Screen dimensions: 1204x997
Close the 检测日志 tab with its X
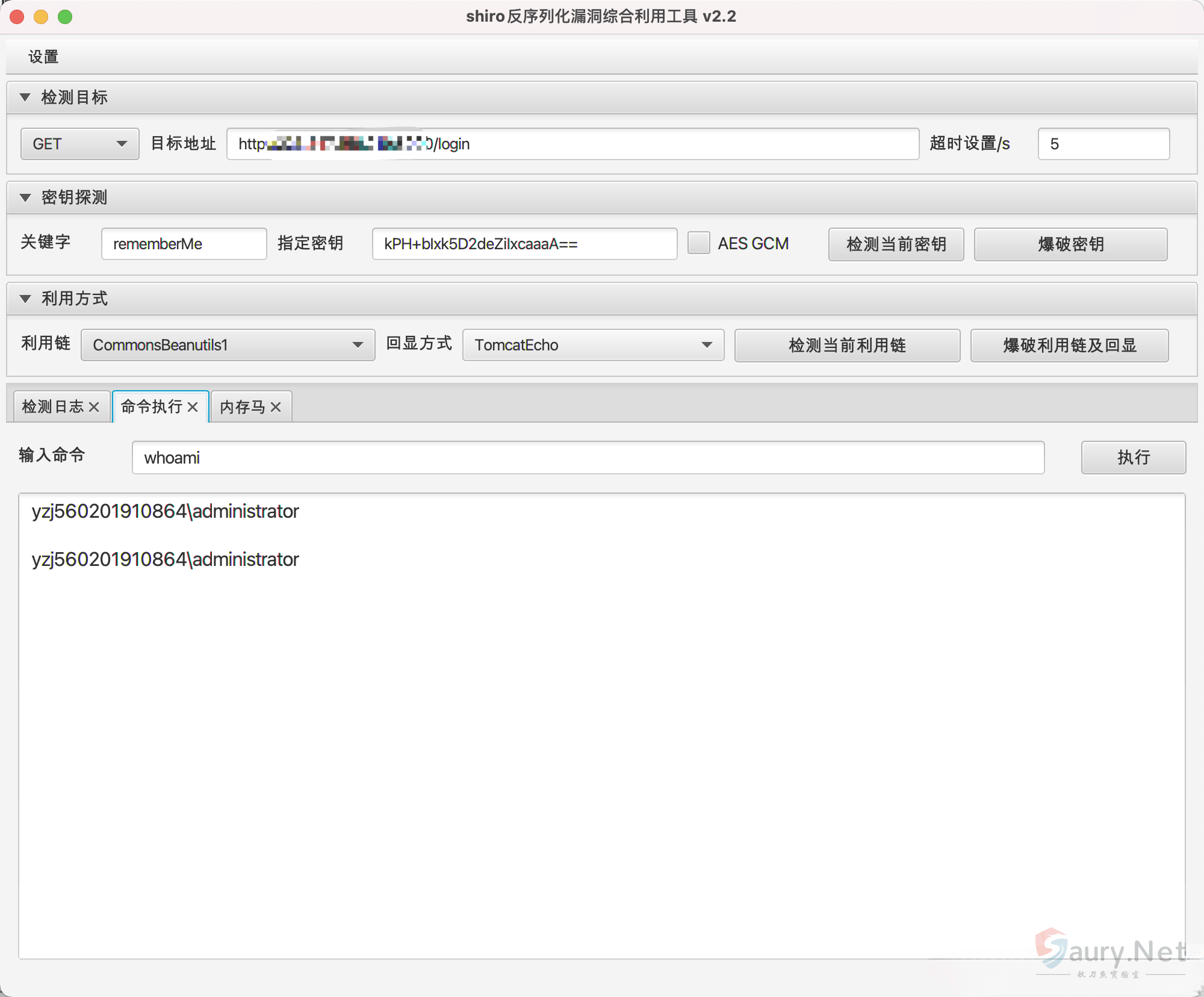coord(94,407)
